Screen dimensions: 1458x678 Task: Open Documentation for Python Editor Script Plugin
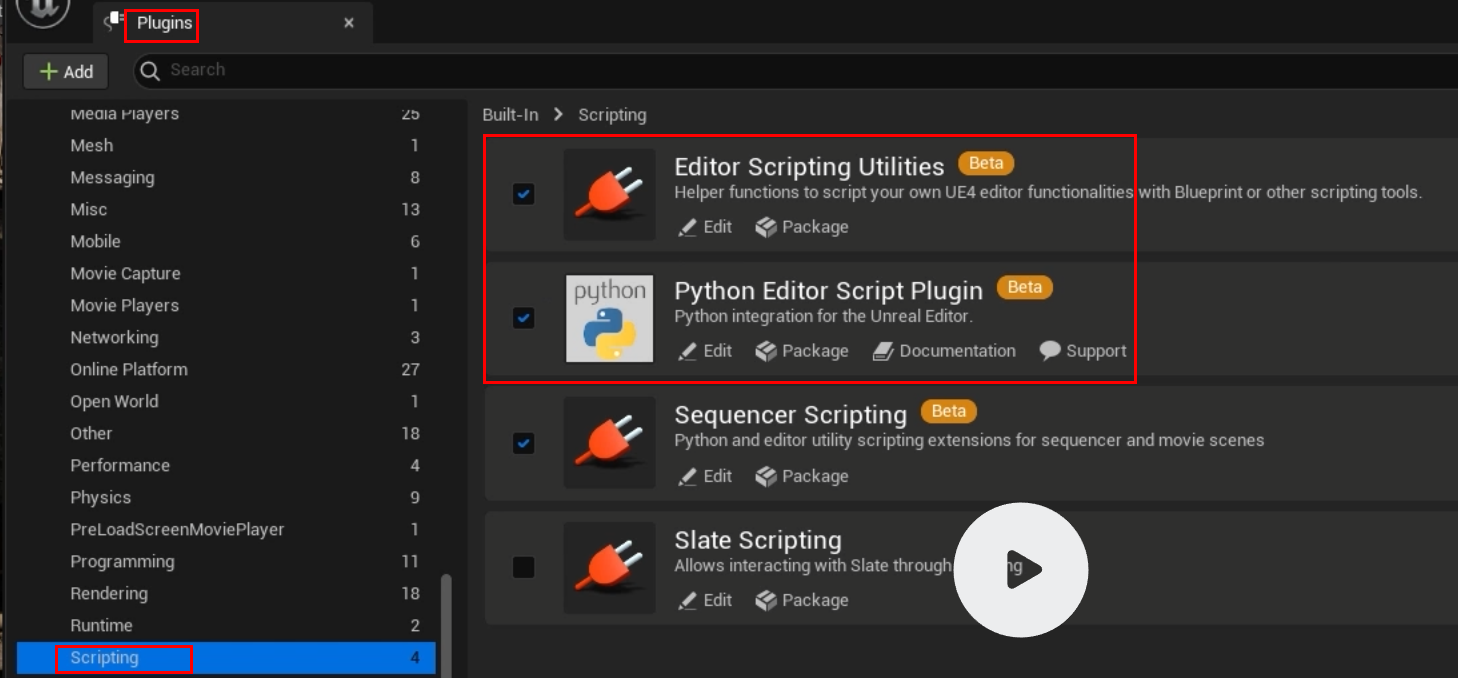click(x=944, y=351)
